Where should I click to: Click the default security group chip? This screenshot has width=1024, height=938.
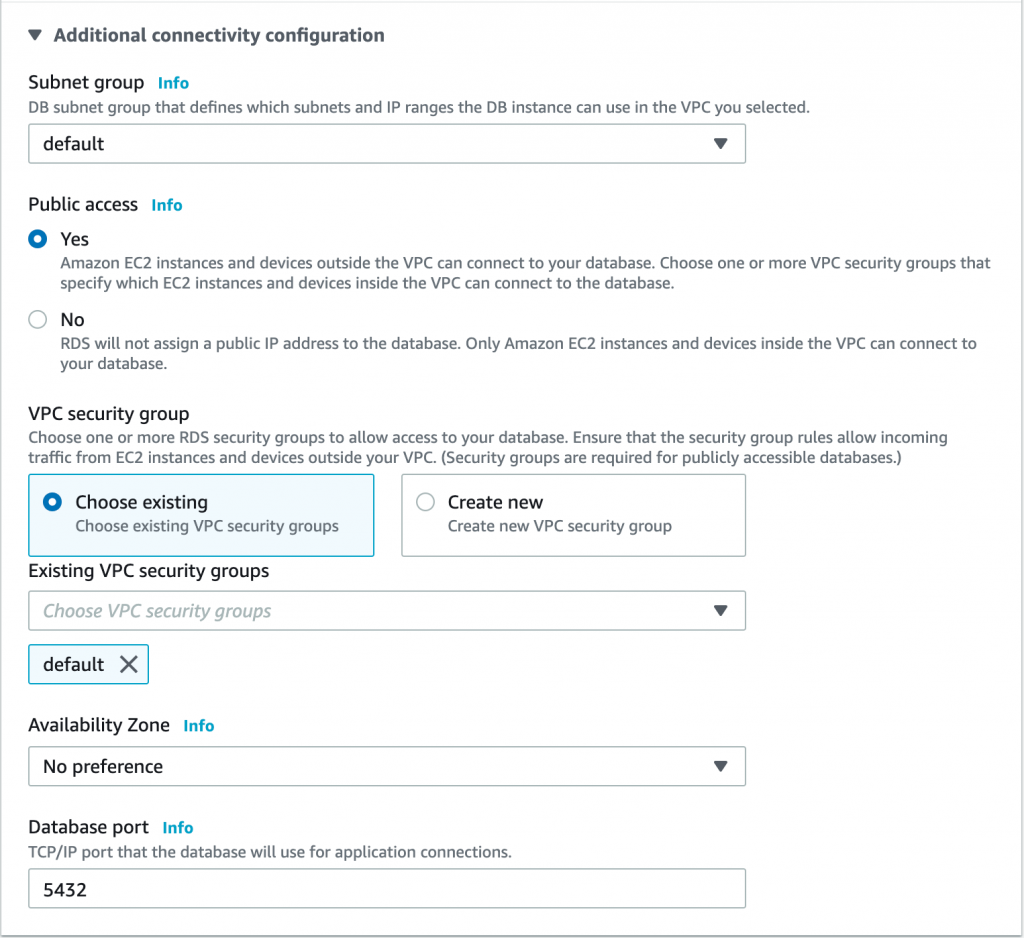[74, 665]
